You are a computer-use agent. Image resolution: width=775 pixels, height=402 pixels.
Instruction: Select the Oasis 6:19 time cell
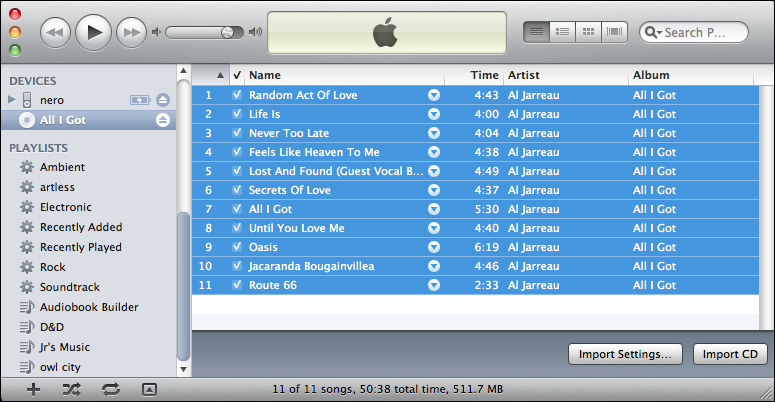486,247
